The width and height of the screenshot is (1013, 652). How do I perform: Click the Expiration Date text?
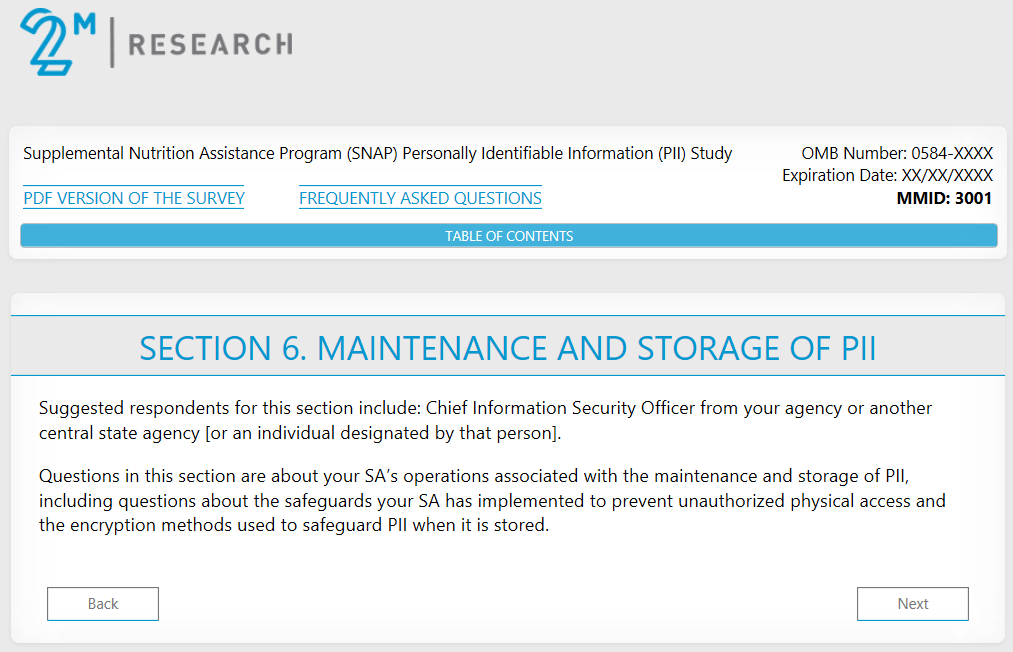[x=886, y=175]
